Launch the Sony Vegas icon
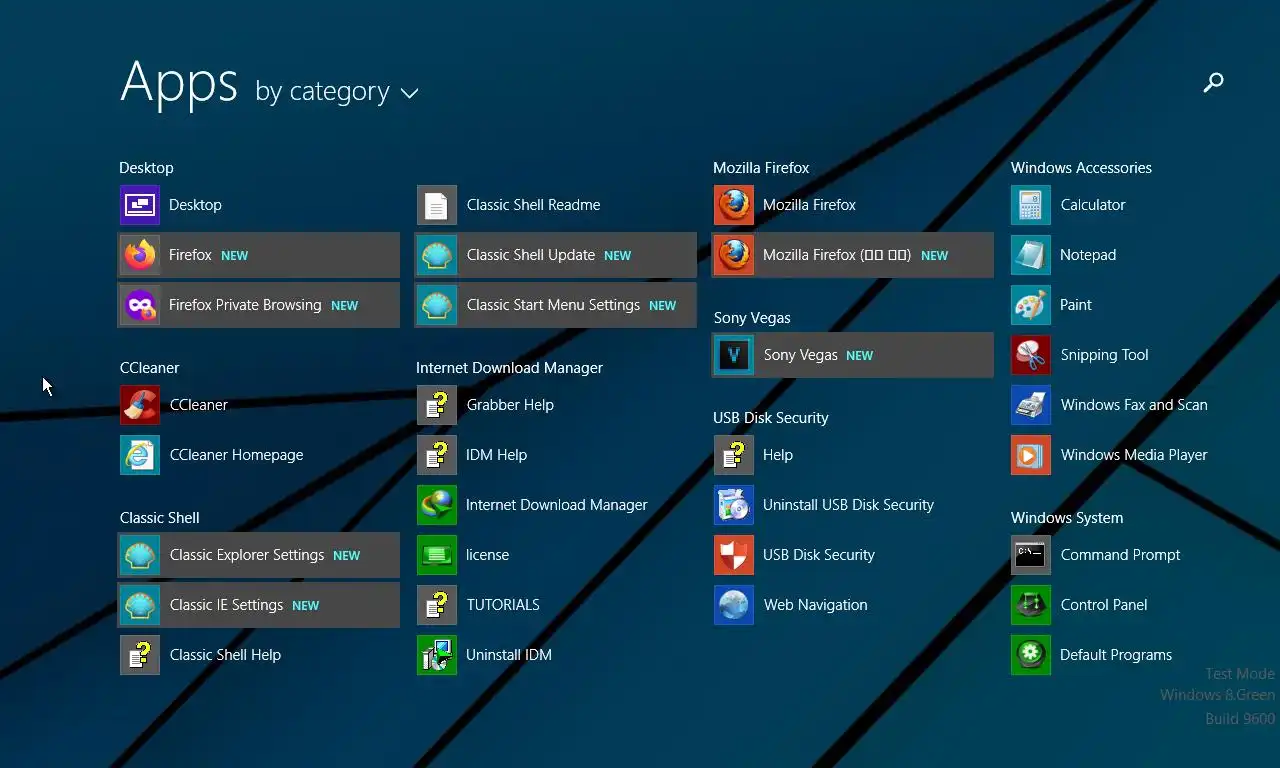 [734, 355]
